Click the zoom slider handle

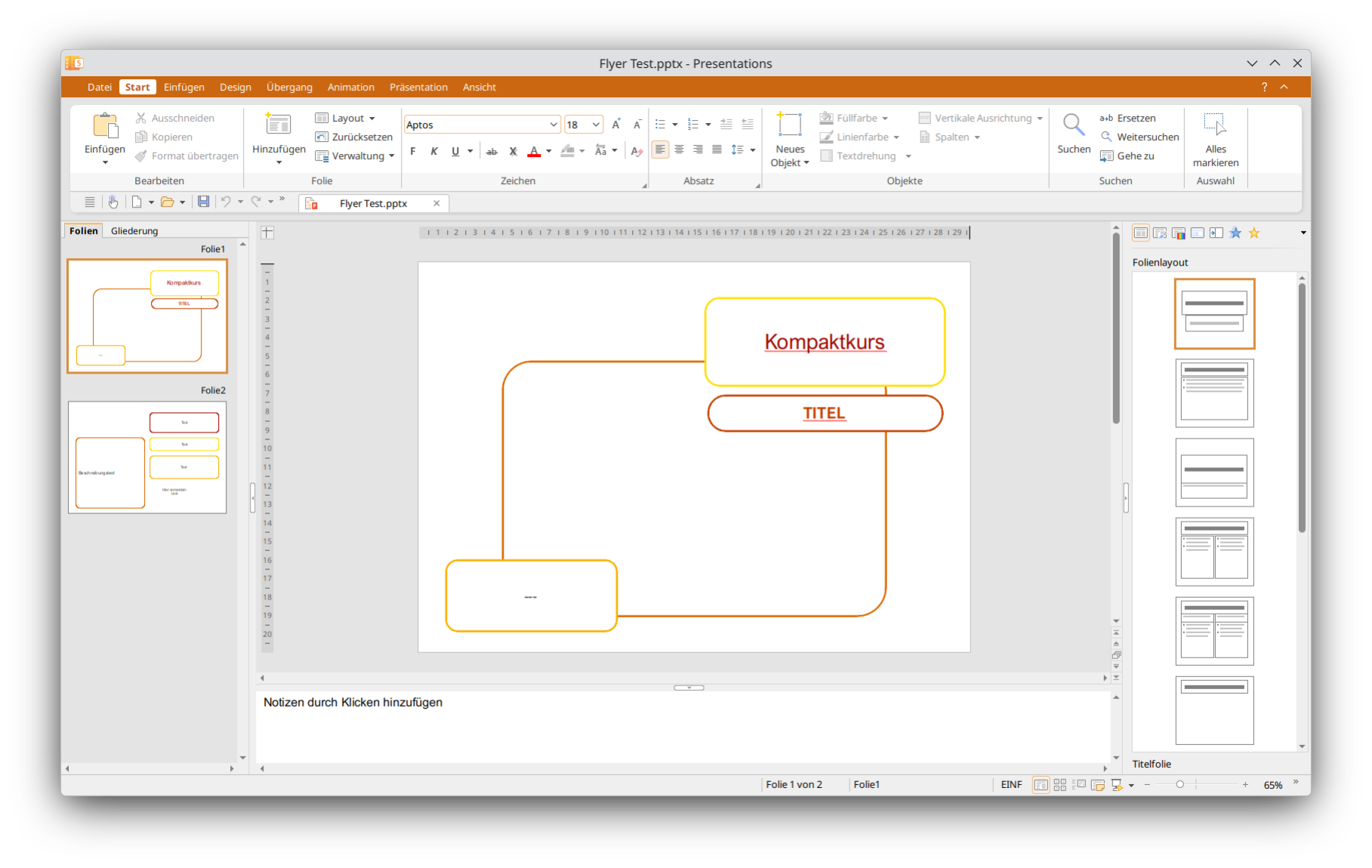pos(1179,785)
